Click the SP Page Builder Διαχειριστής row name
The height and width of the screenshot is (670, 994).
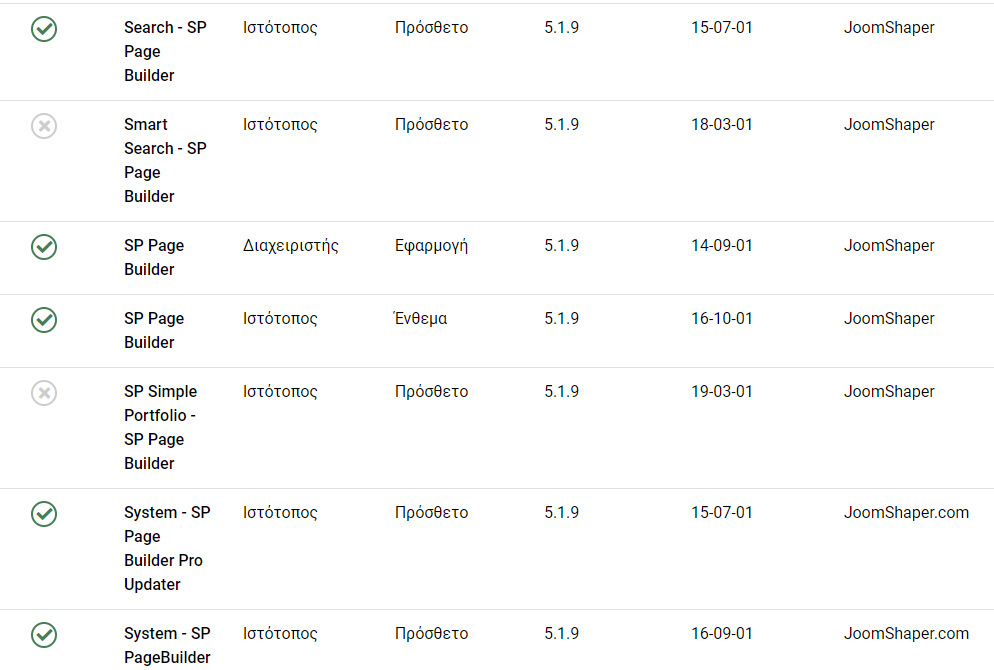154,257
